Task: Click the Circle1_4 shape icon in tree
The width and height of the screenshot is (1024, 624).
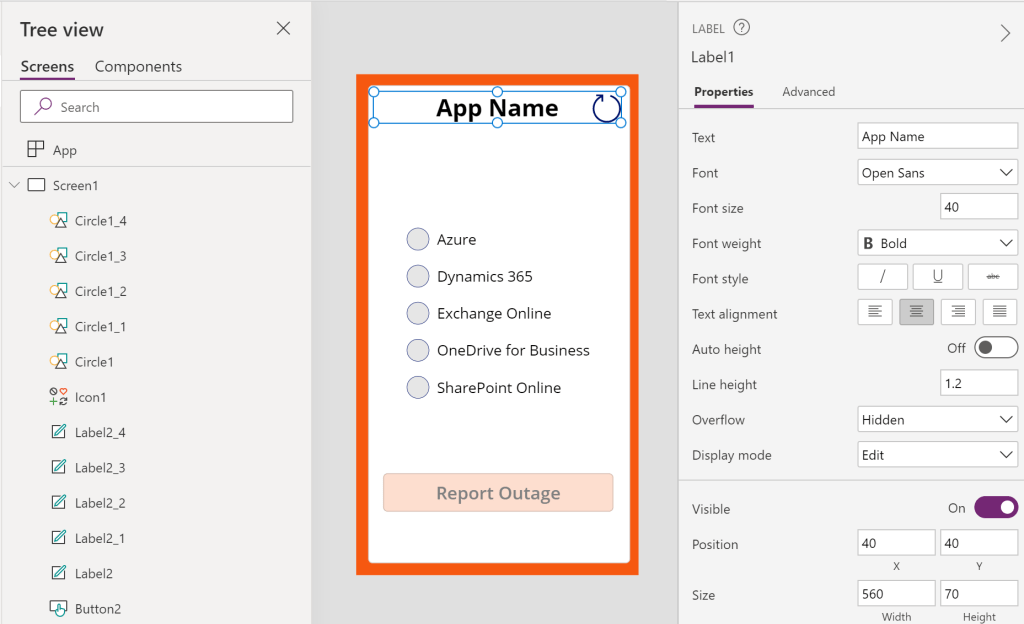Action: (x=59, y=221)
